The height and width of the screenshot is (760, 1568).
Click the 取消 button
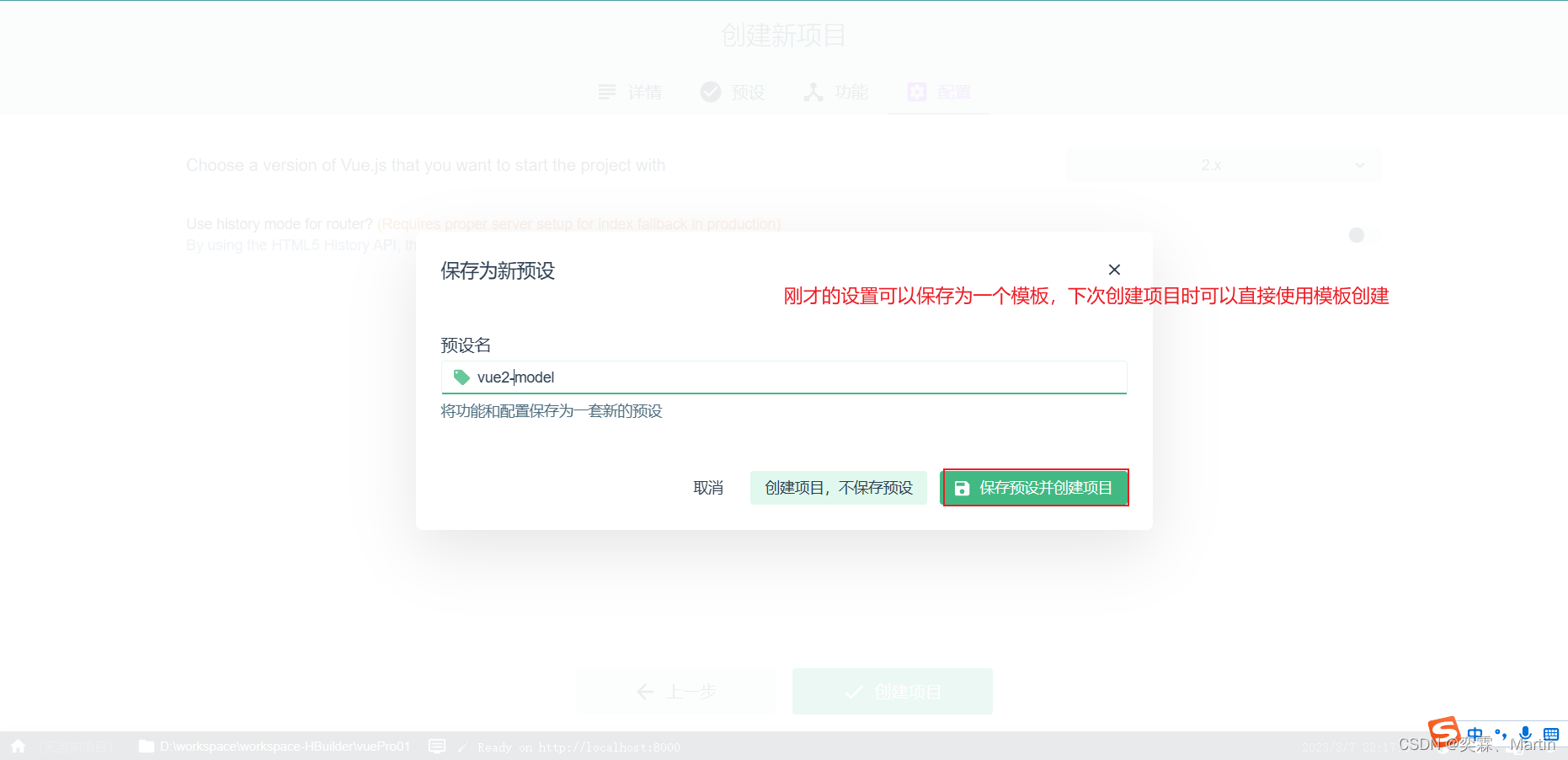[708, 488]
